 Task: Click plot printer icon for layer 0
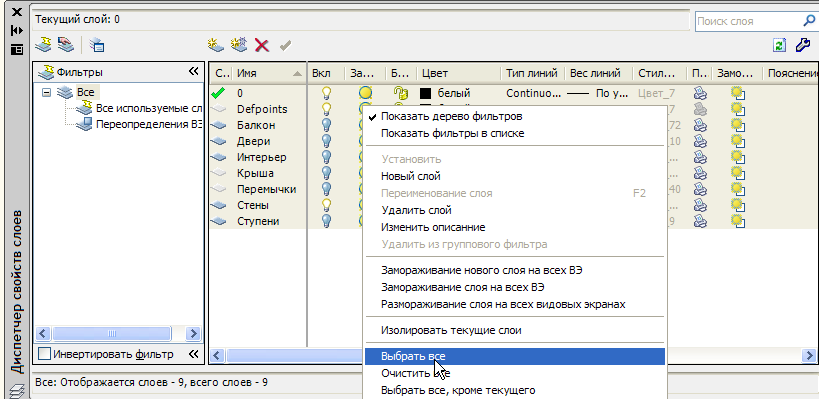700,93
